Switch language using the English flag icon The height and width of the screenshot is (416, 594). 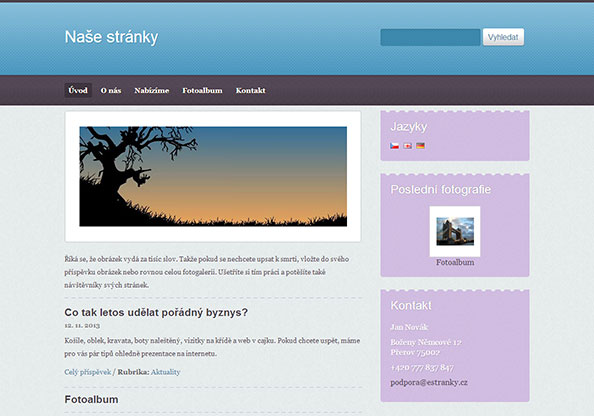click(x=407, y=145)
